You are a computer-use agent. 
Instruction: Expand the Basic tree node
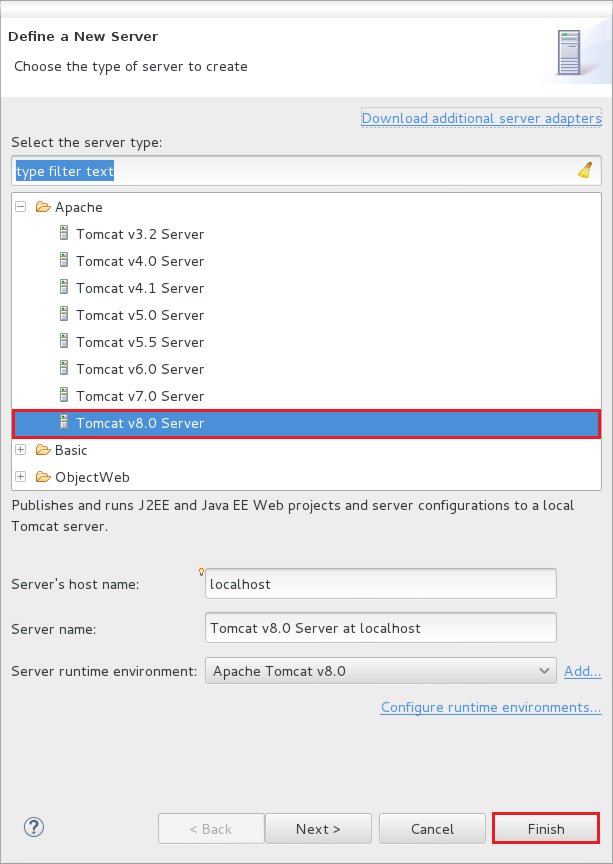(x=21, y=450)
